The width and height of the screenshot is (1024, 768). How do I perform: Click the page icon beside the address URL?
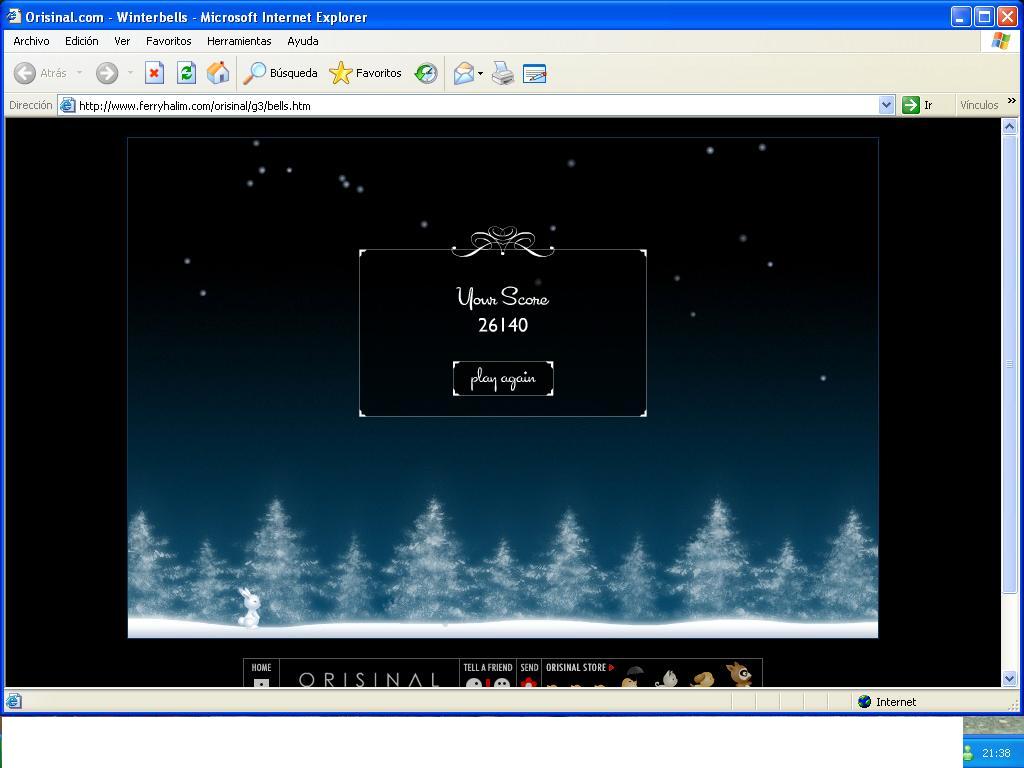[x=67, y=105]
